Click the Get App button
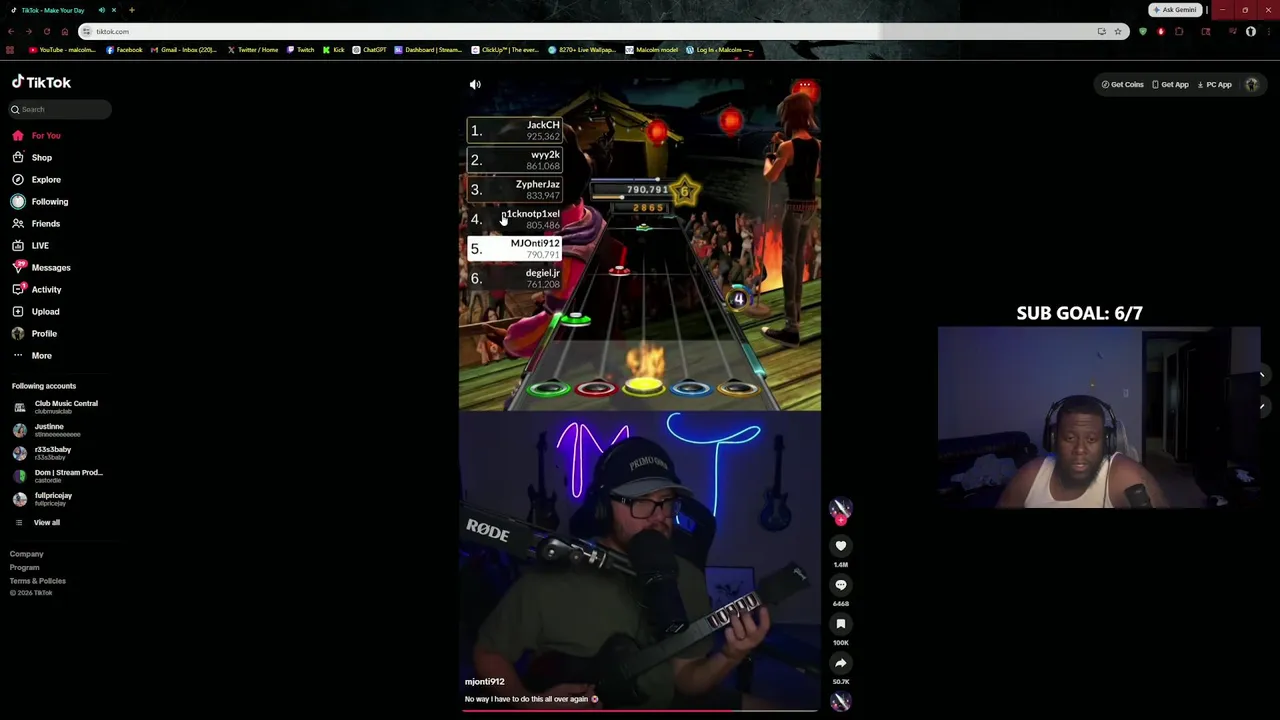This screenshot has width=1280, height=720. (1170, 85)
